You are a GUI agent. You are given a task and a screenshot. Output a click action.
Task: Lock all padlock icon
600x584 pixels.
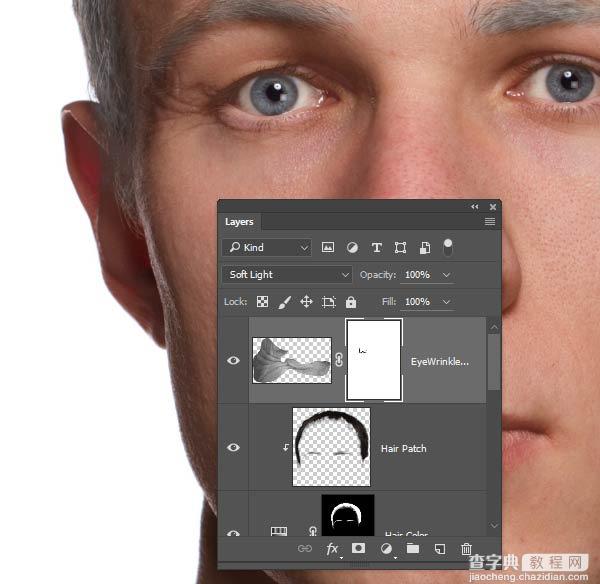tap(351, 302)
